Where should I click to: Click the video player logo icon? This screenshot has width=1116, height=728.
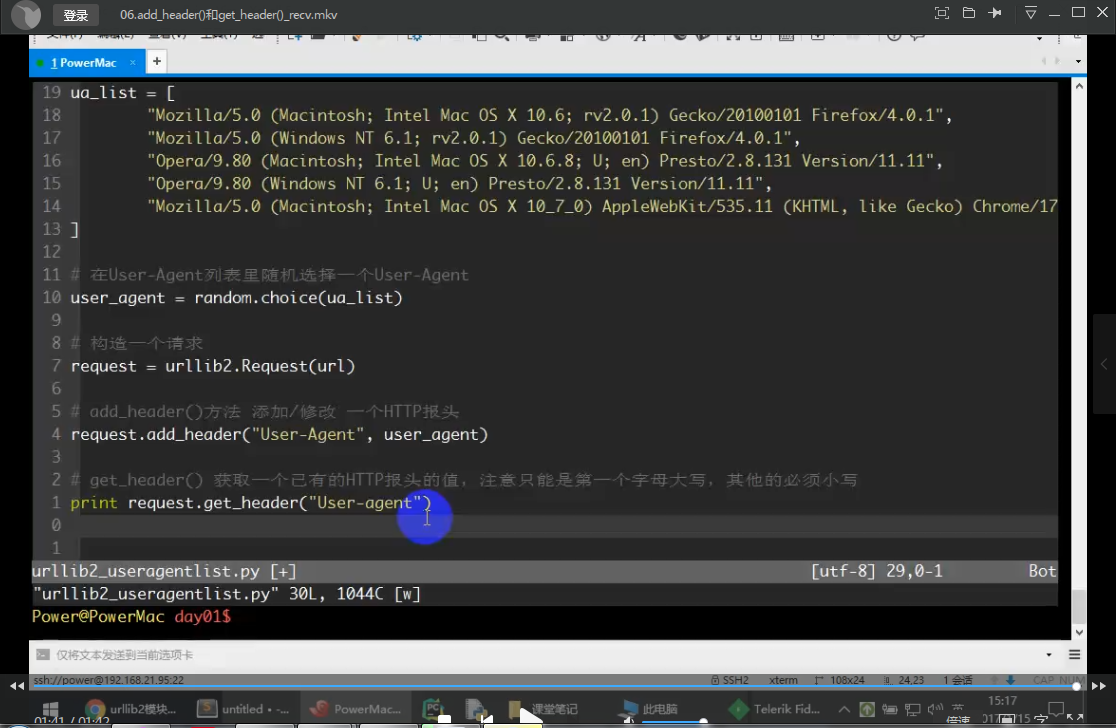pyautogui.click(x=25, y=14)
